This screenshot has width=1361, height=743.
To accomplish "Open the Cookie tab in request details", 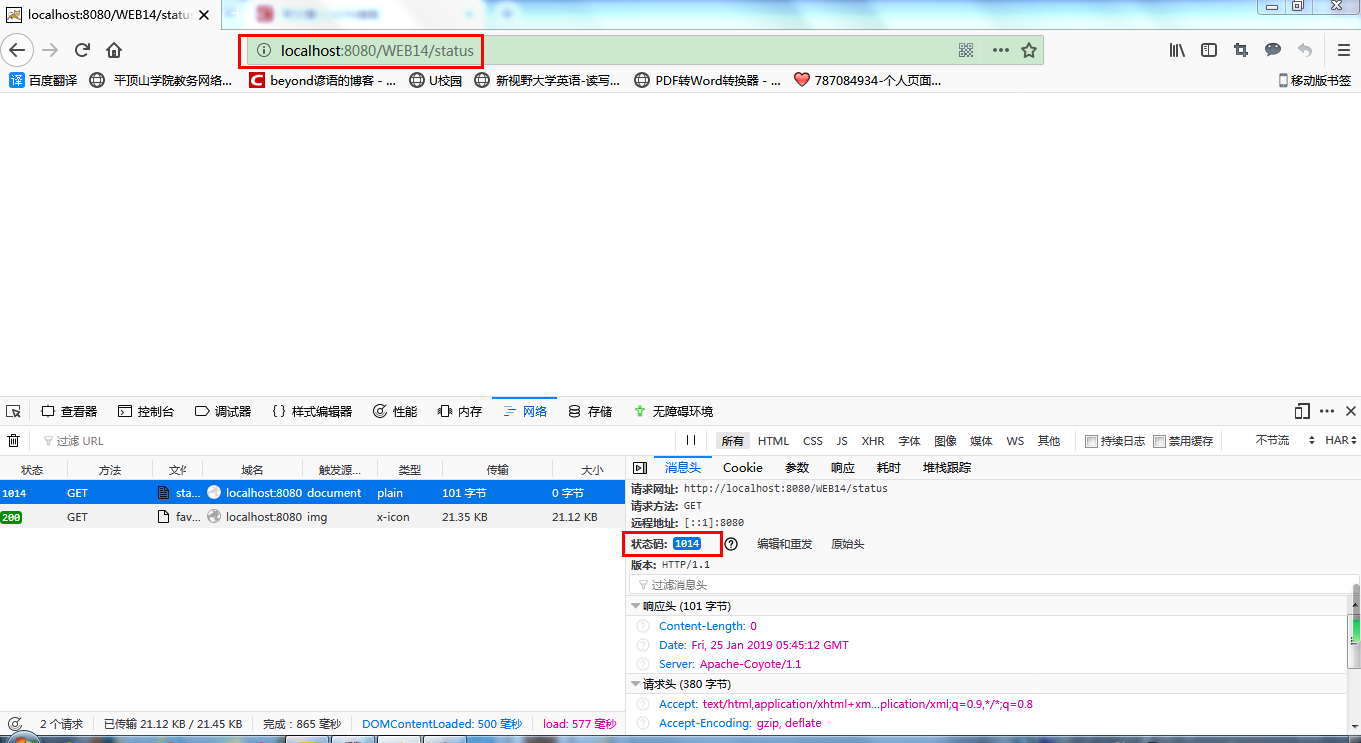I will (743, 468).
